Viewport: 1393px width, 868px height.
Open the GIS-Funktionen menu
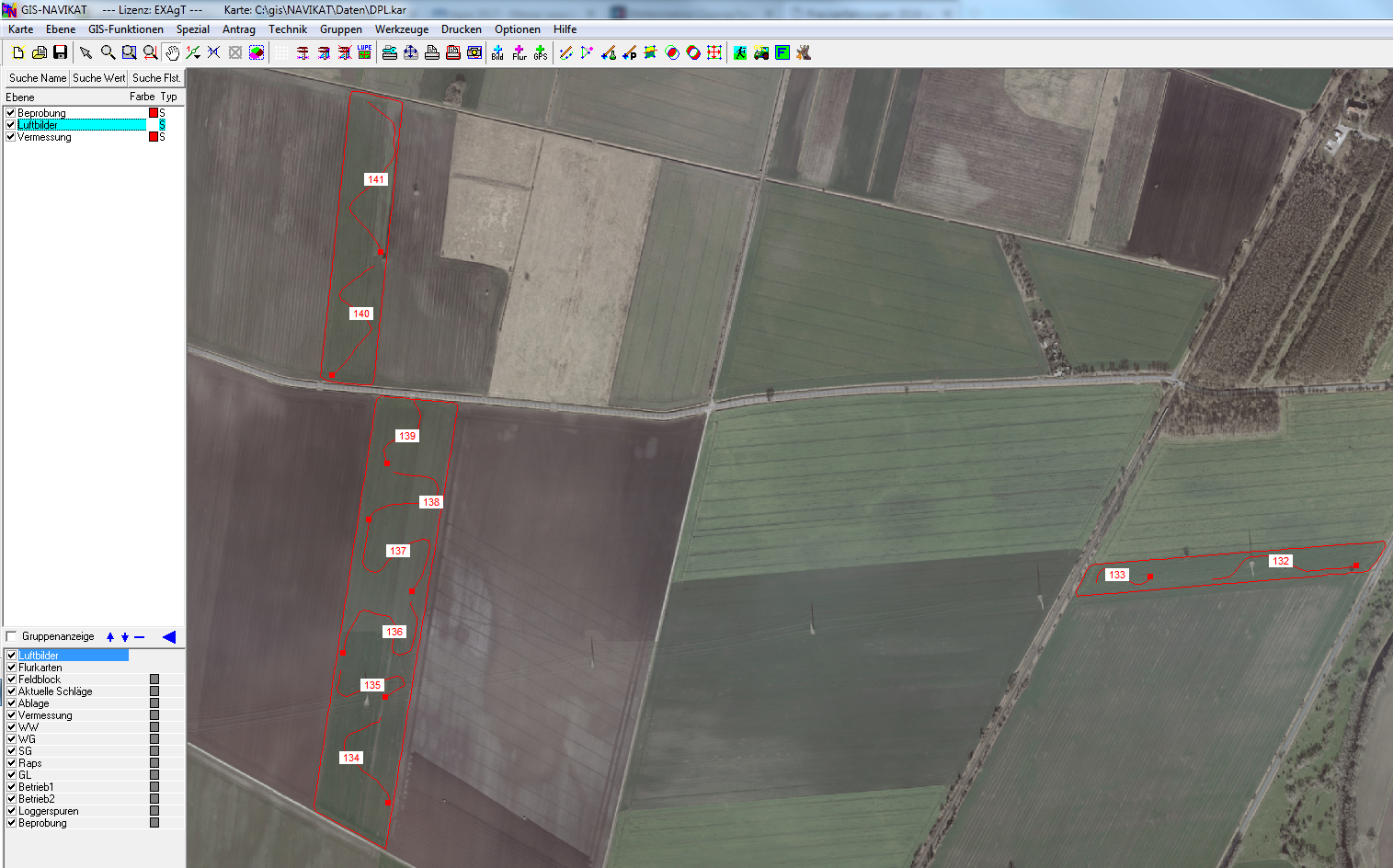(125, 29)
